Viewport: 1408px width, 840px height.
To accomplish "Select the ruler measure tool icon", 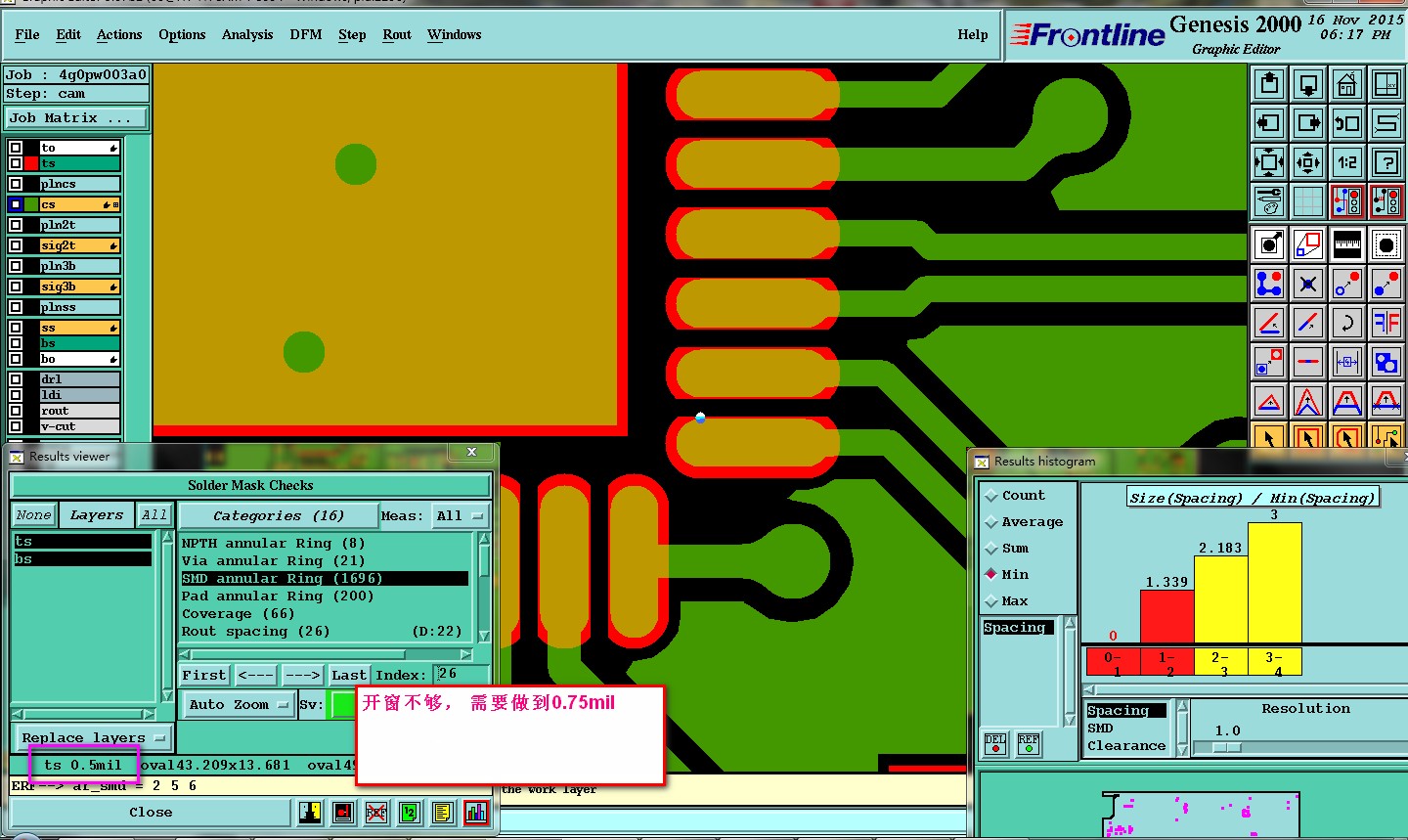I will click(1347, 244).
